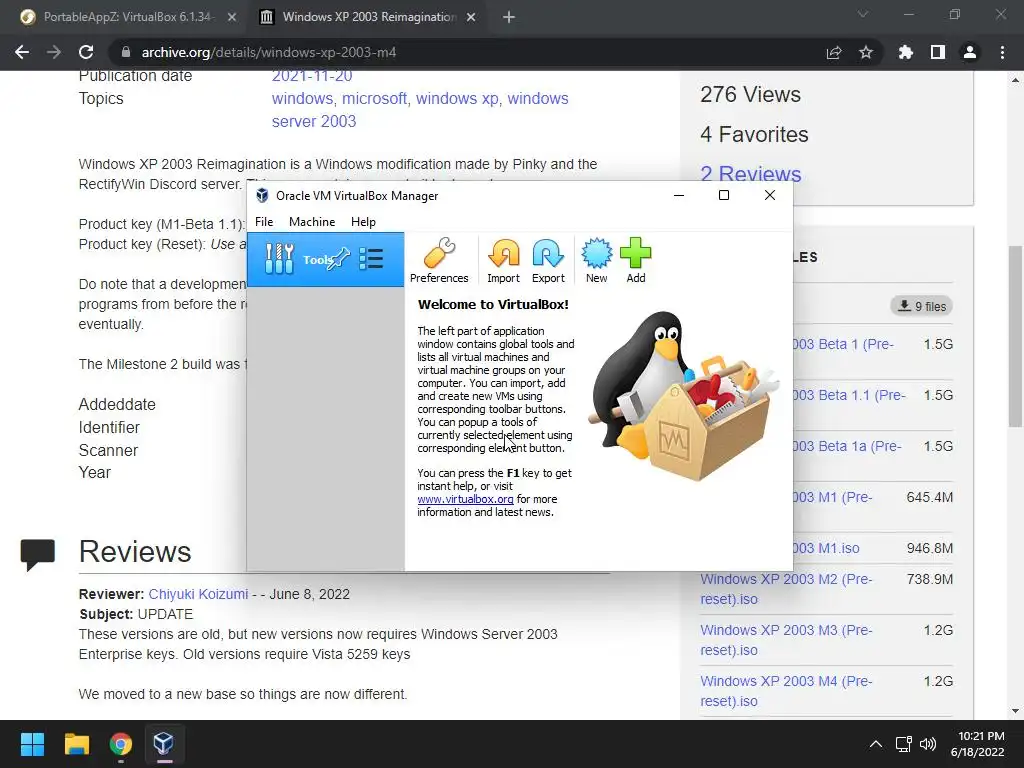The width and height of the screenshot is (1024, 768).
Task: Open the 2 Reviews link
Action: click(750, 174)
